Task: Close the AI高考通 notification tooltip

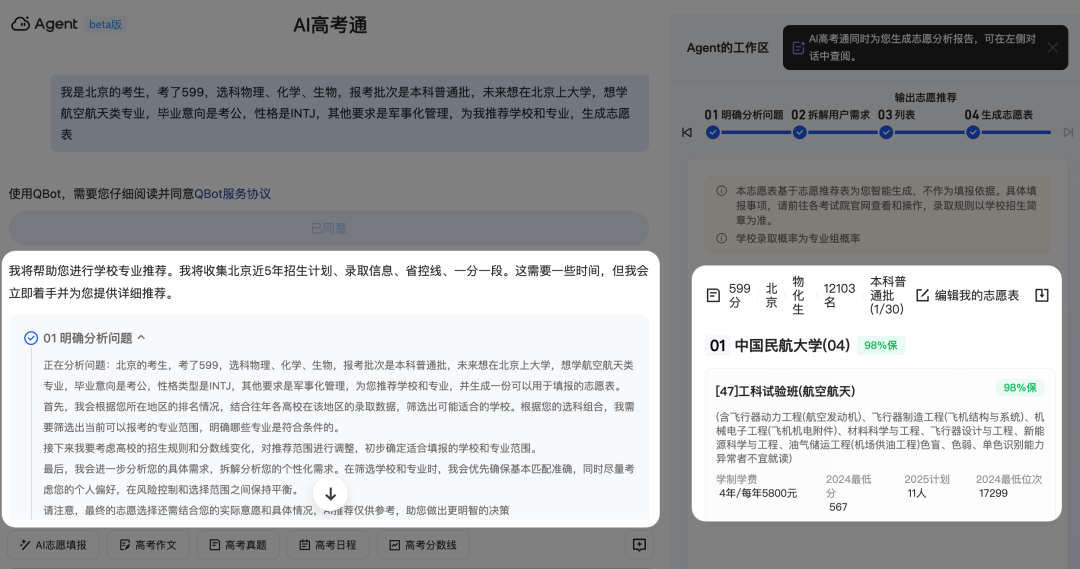Action: 1052,47
